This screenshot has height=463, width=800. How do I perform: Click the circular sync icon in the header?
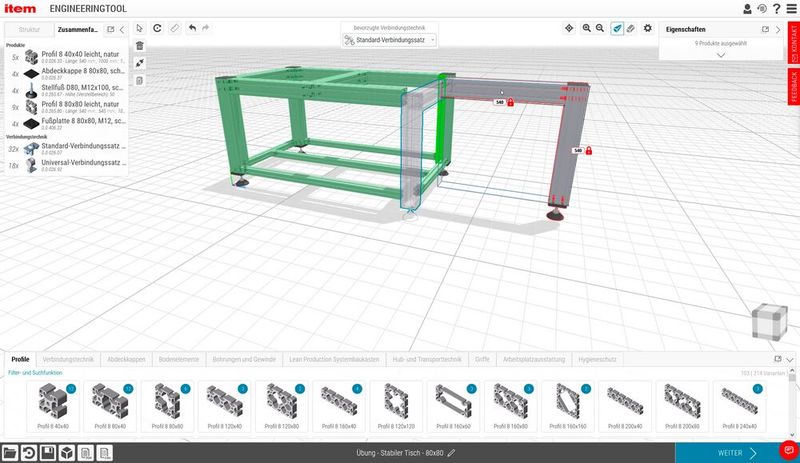762,9
